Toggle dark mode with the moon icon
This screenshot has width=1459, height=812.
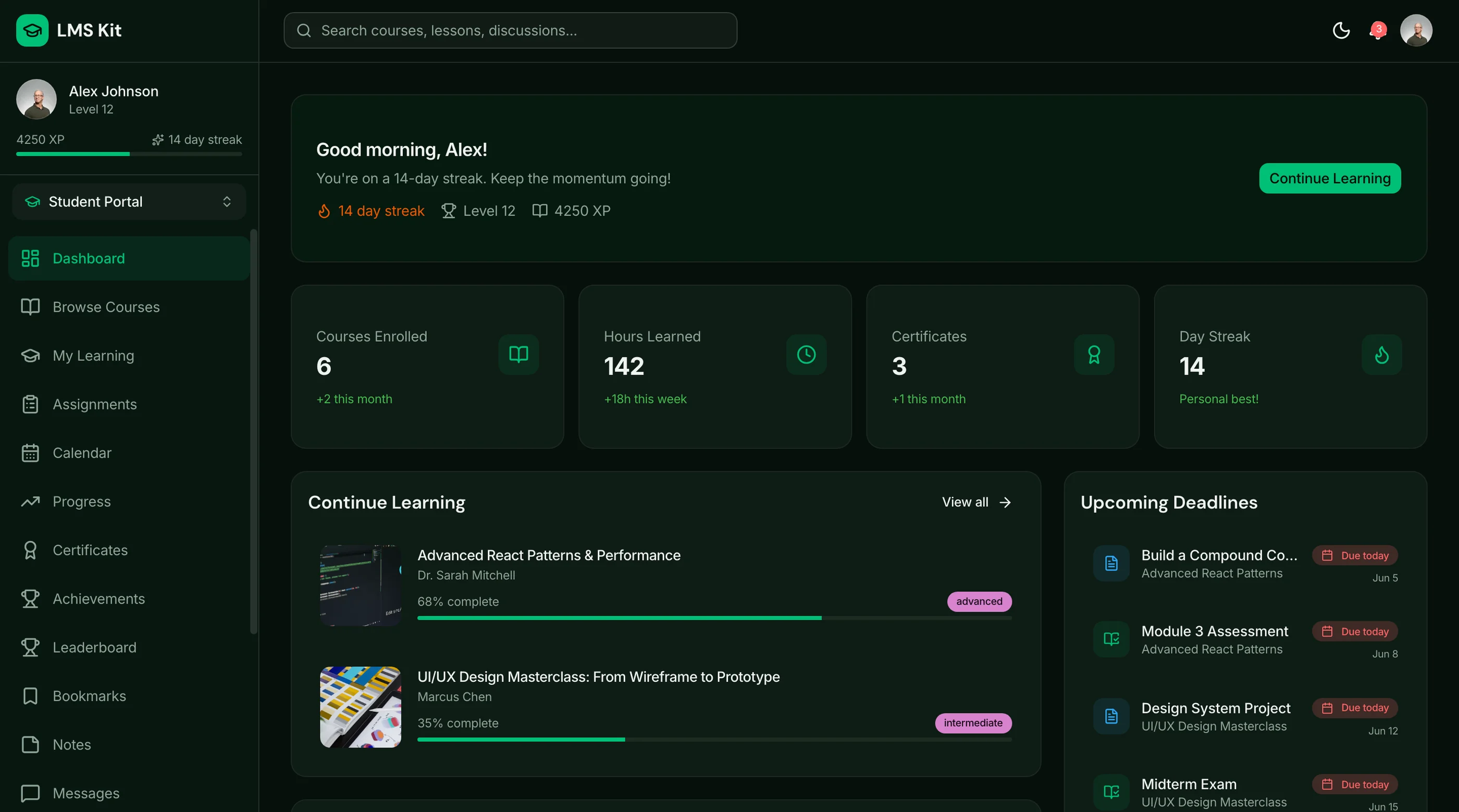tap(1341, 31)
